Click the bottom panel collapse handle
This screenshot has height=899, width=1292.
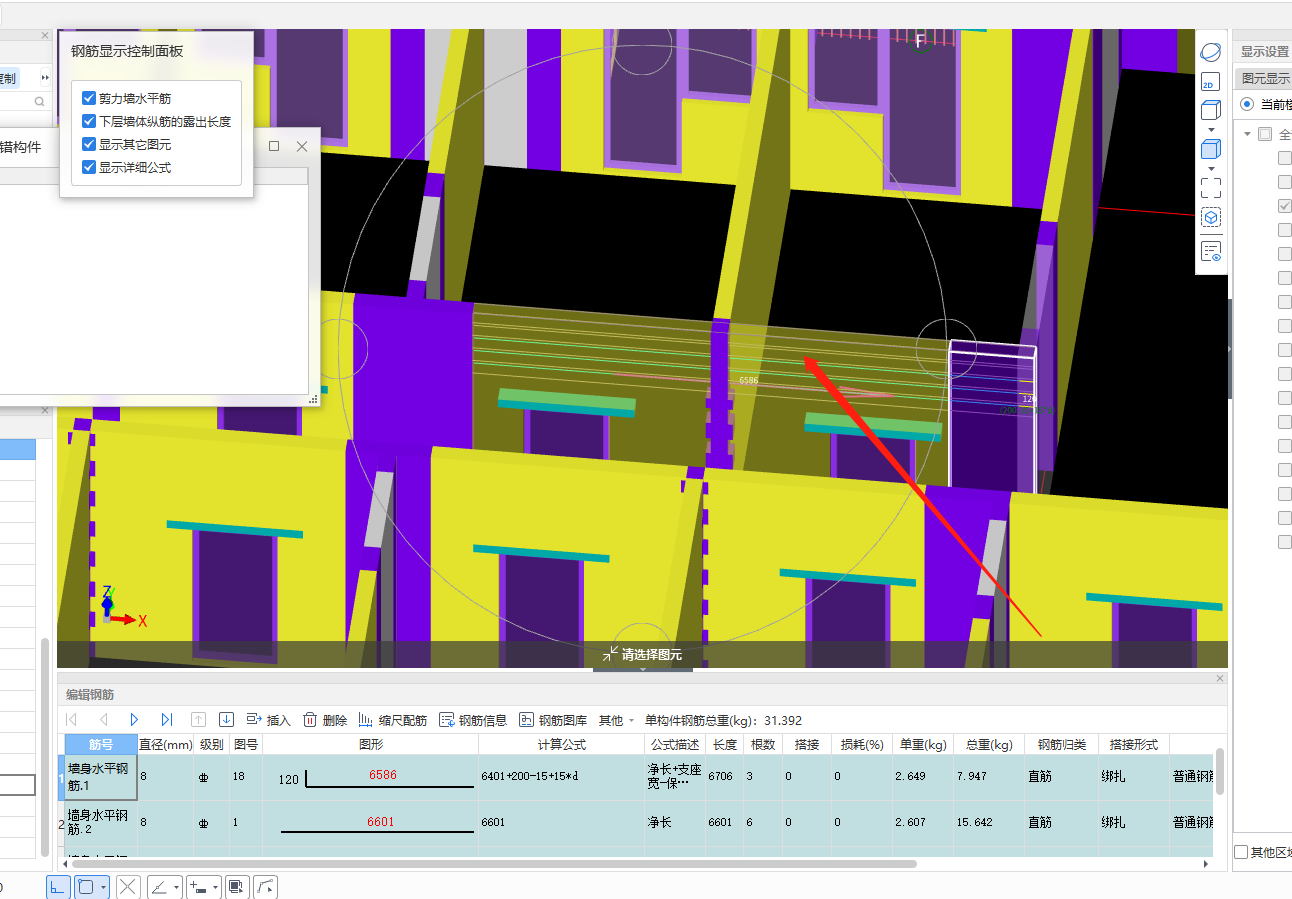[x=642, y=669]
